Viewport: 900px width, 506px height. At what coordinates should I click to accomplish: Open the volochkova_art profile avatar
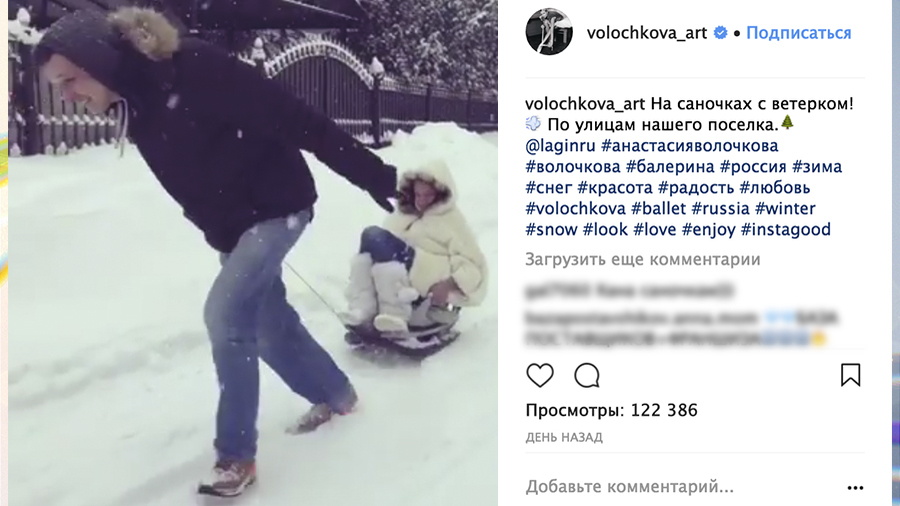point(549,32)
